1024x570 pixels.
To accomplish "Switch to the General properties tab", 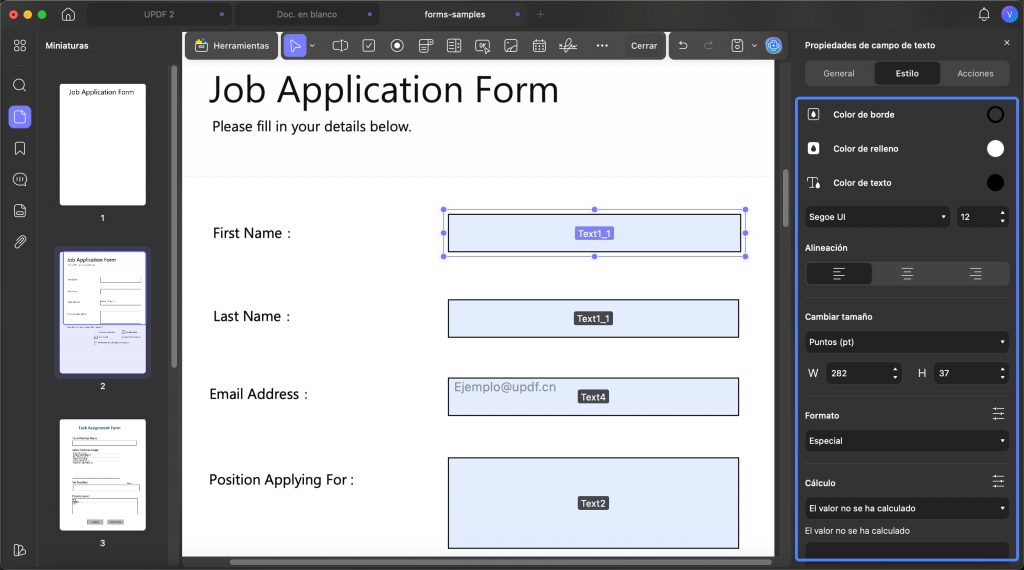I will (x=839, y=74).
